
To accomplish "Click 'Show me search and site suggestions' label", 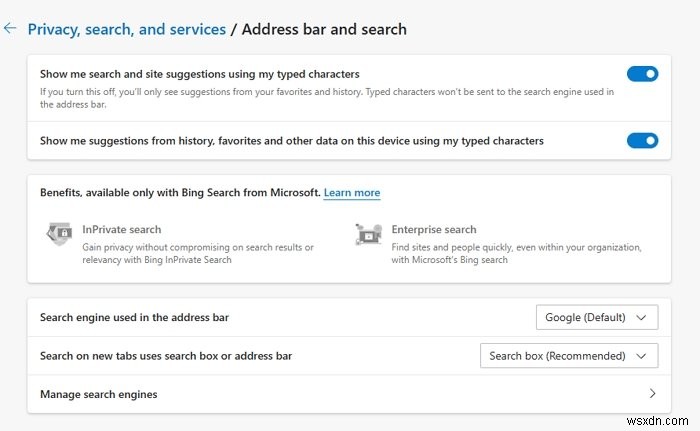I will pyautogui.click(x=200, y=74).
